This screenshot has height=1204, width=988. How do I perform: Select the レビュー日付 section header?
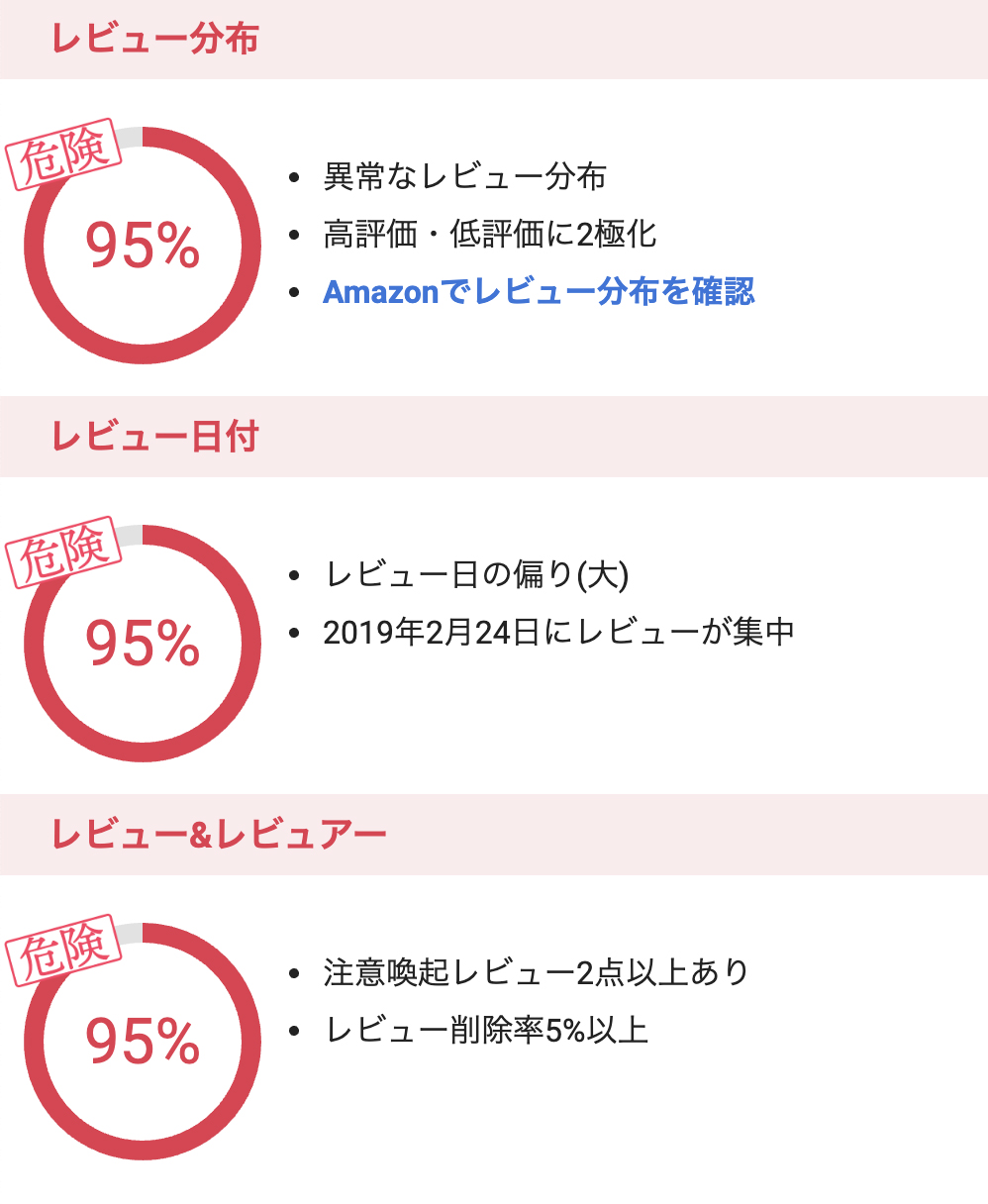pyautogui.click(x=154, y=437)
